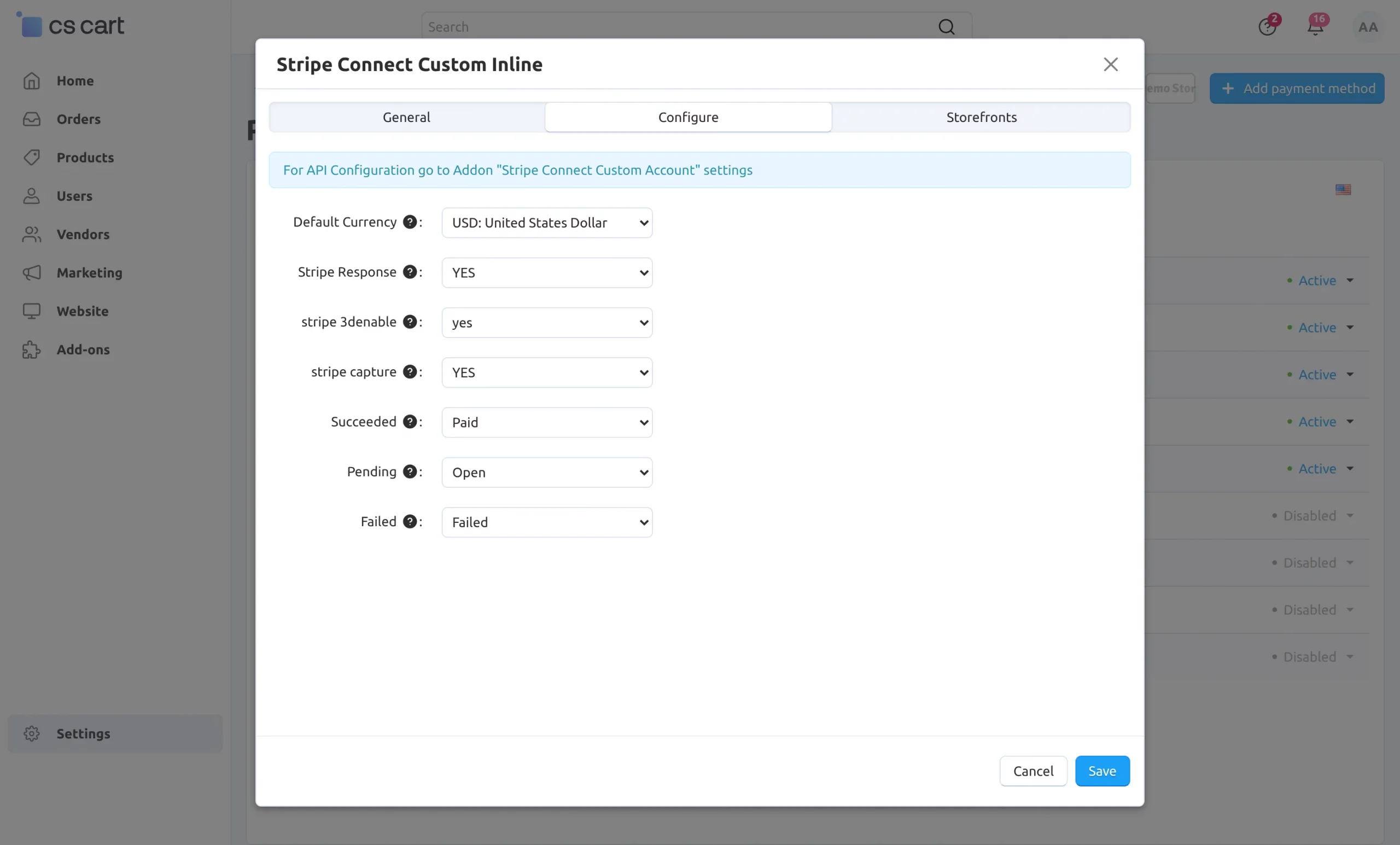
Task: Open Settings in the sidebar
Action: click(x=115, y=733)
